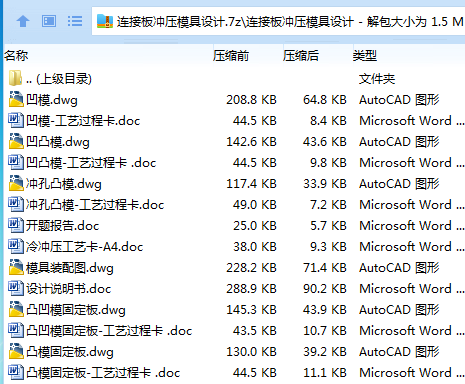Click the DWG icon for 凸凹模固定板.dwg
The height and width of the screenshot is (384, 465).
pos(16,309)
